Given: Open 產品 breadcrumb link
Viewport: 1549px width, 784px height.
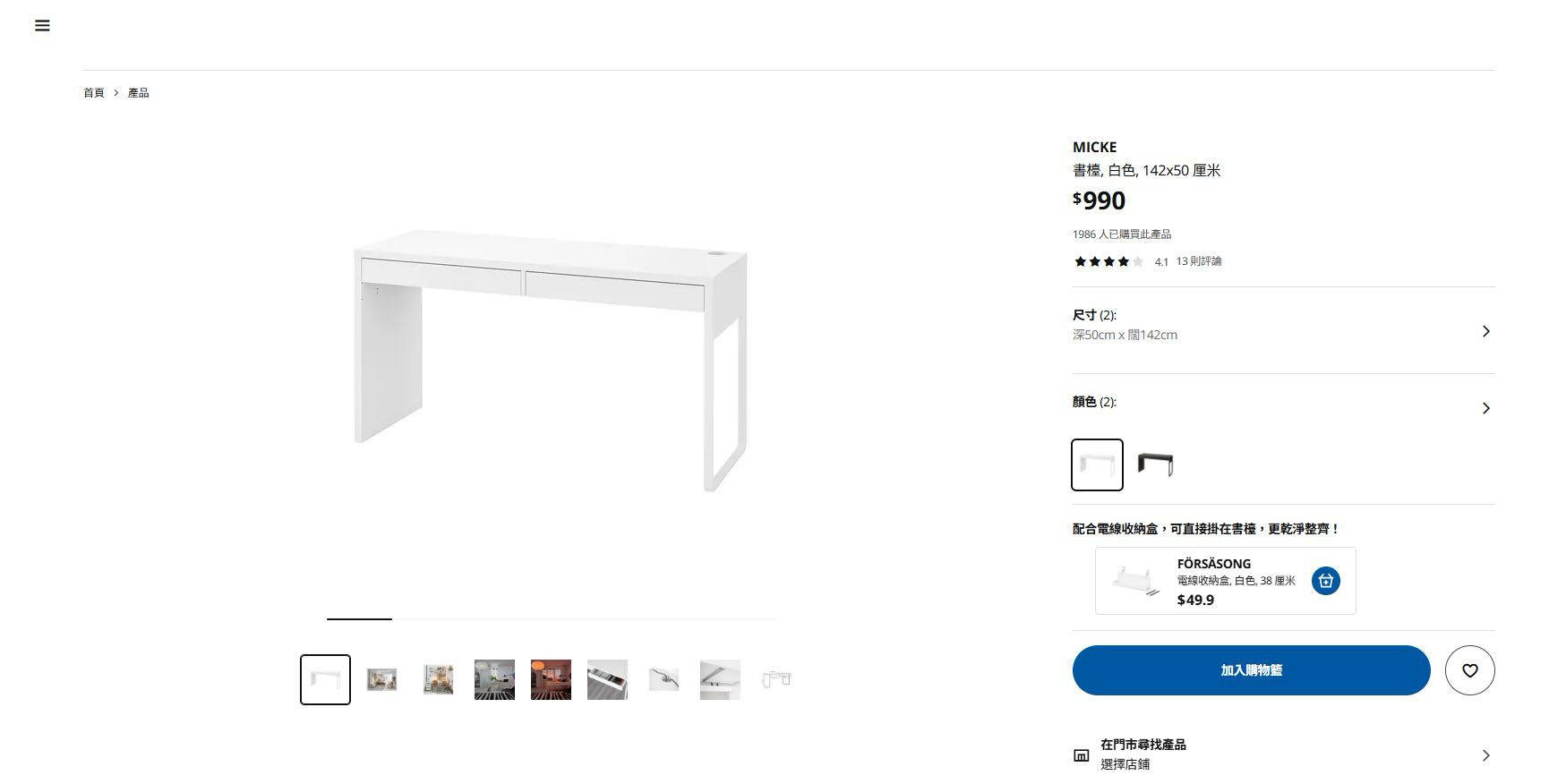Looking at the screenshot, I should coord(138,93).
